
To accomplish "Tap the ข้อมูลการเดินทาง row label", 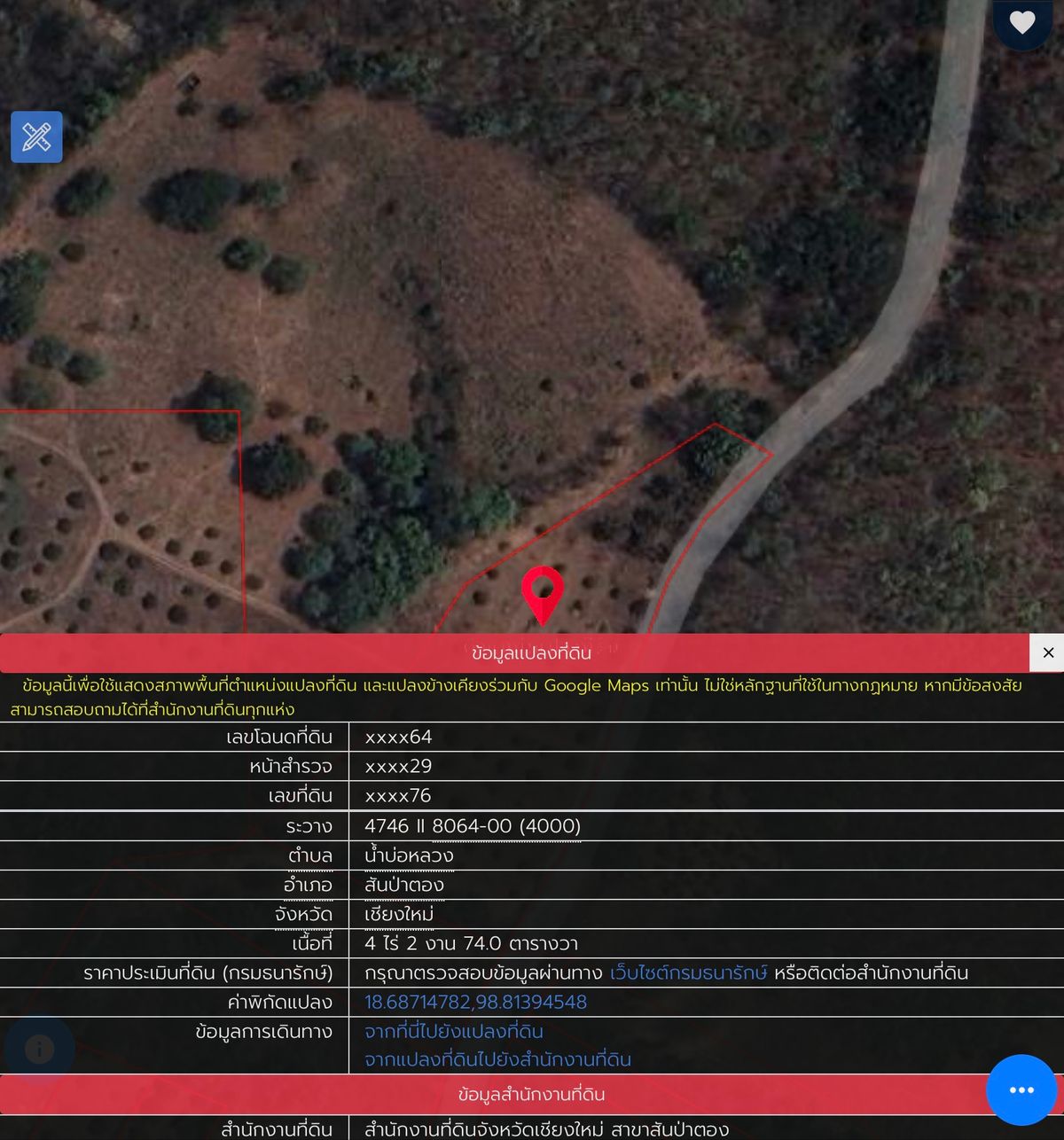I will [x=264, y=1032].
